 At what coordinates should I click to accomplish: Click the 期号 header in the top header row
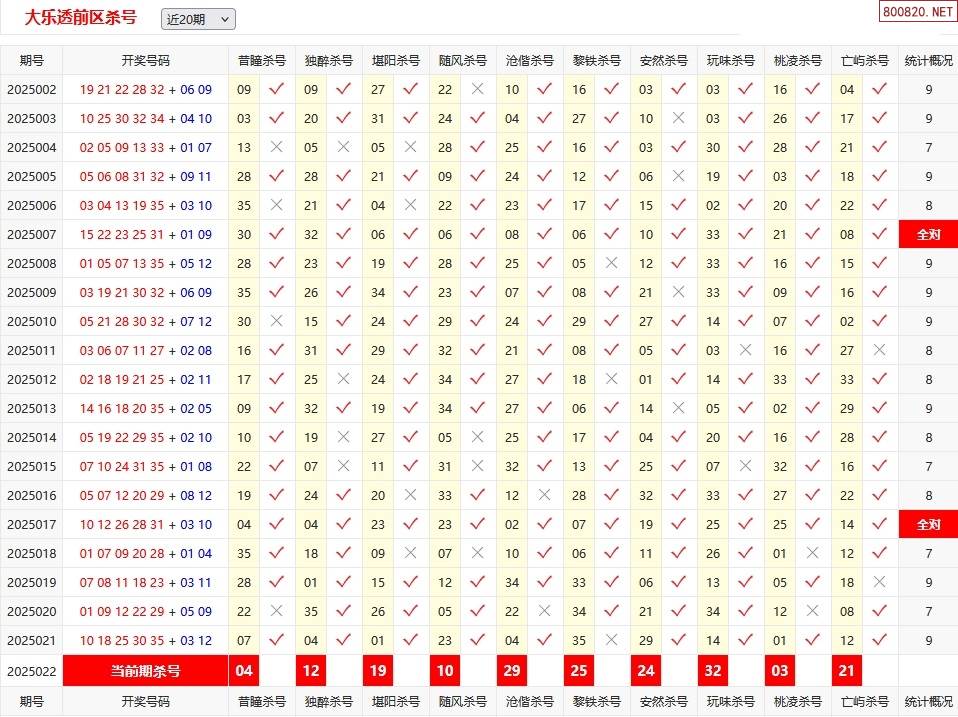32,60
